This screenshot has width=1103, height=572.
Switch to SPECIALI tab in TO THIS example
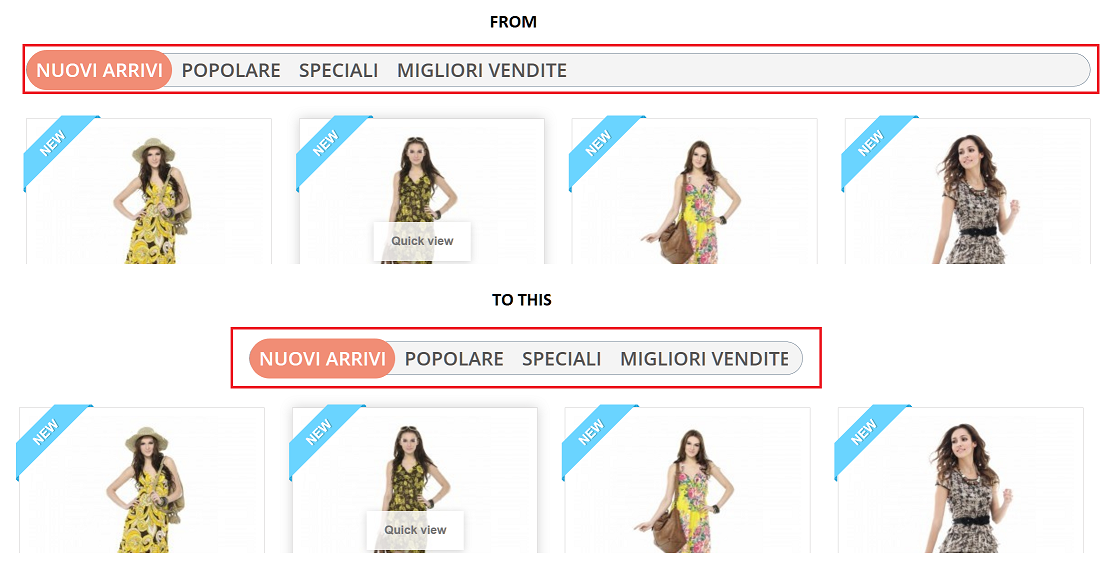(561, 359)
